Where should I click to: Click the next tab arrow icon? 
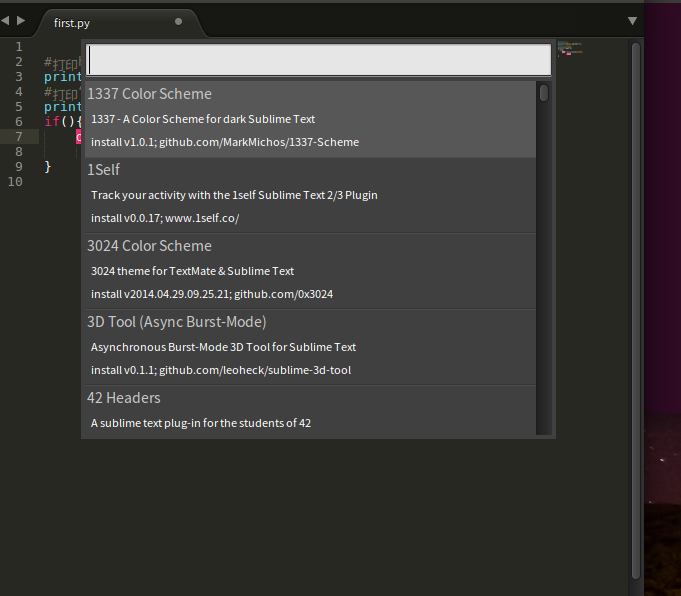pyautogui.click(x=21, y=20)
